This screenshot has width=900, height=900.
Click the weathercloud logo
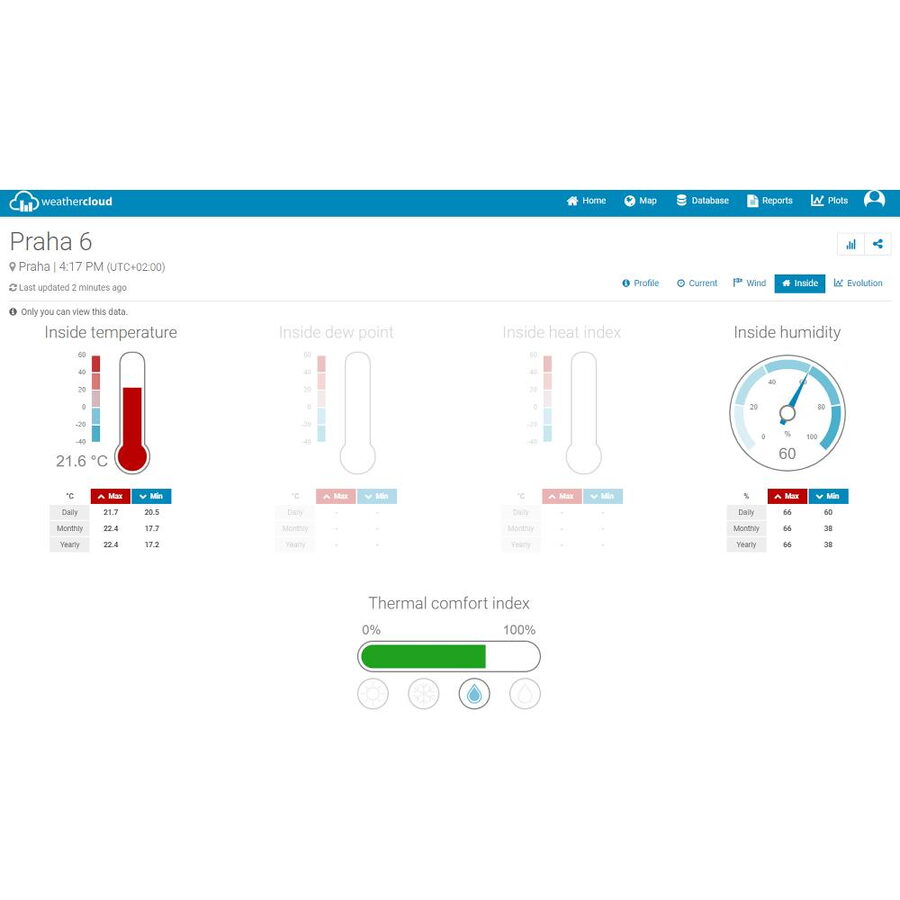click(61, 201)
